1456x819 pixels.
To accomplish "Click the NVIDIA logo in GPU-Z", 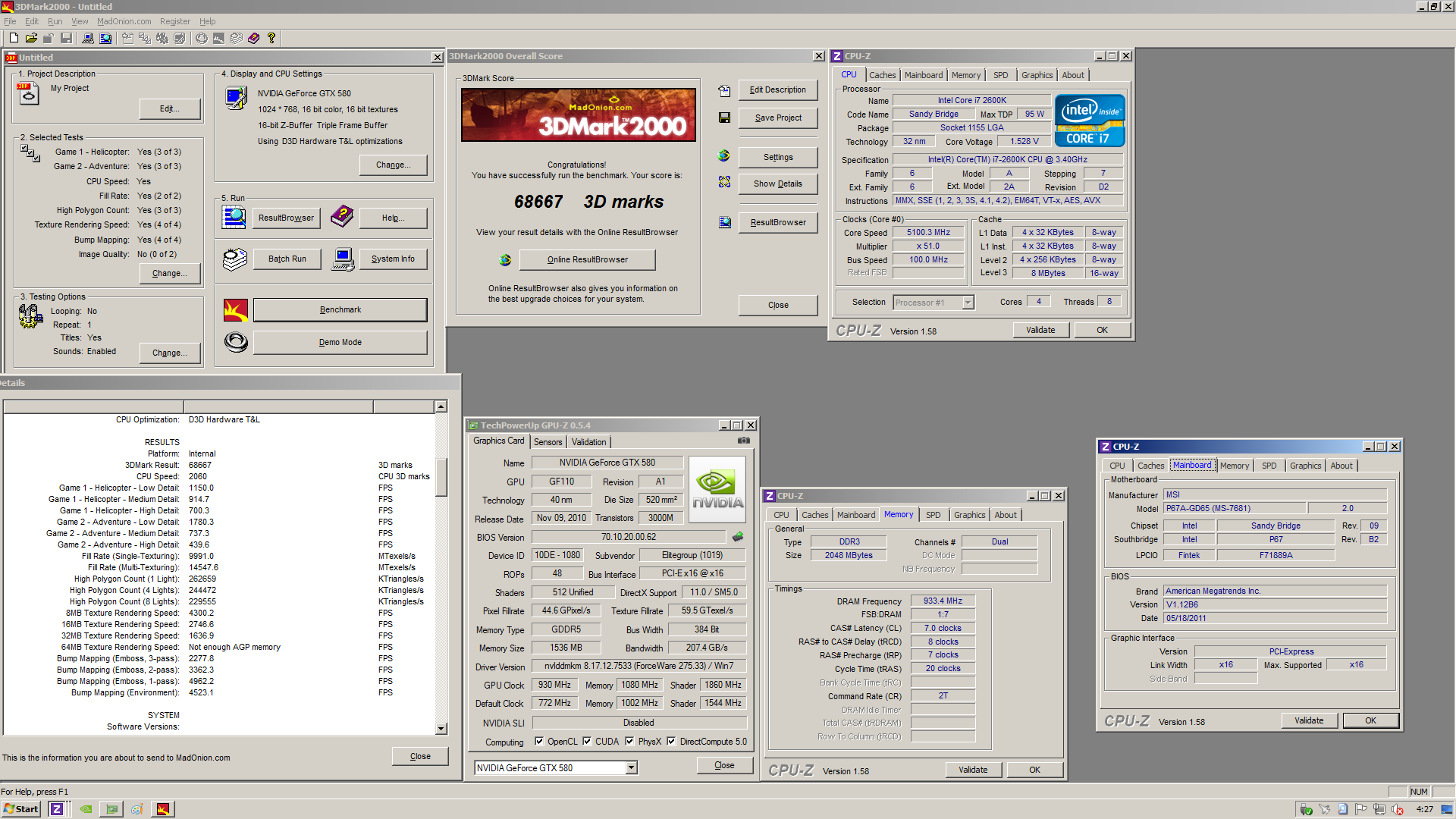I will (x=717, y=490).
